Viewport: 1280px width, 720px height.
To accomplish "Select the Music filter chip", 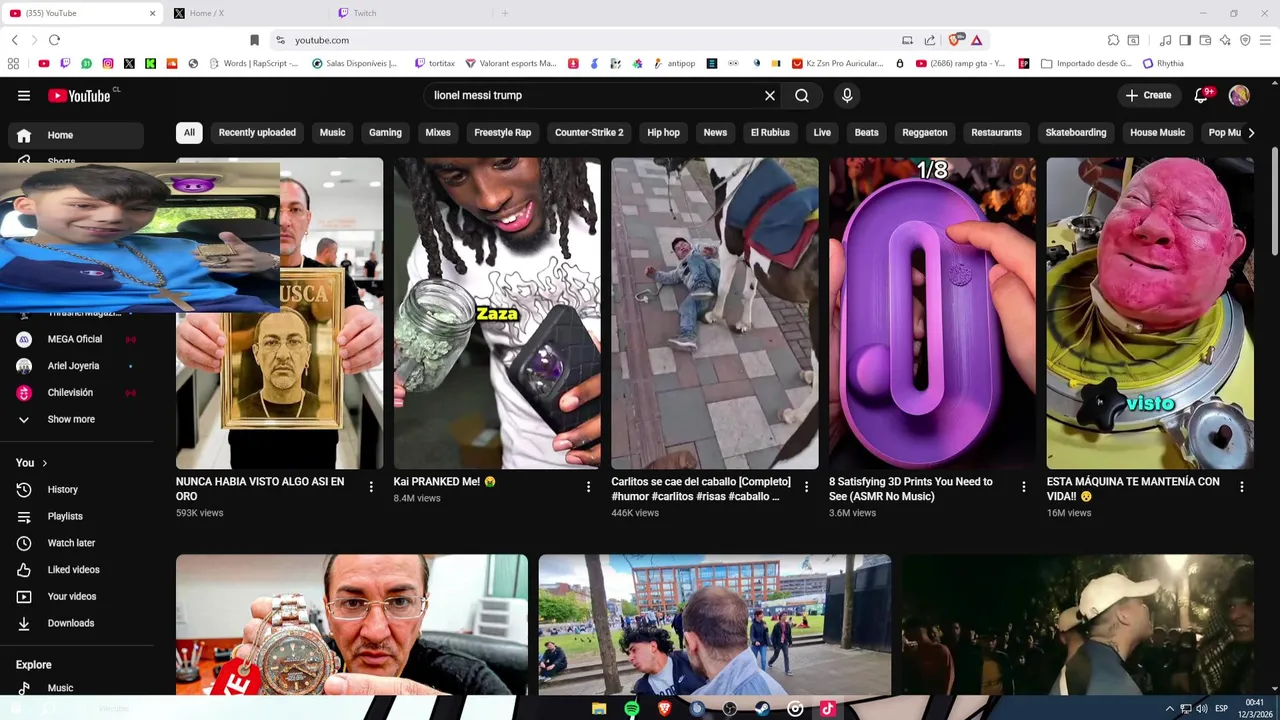I will point(332,133).
